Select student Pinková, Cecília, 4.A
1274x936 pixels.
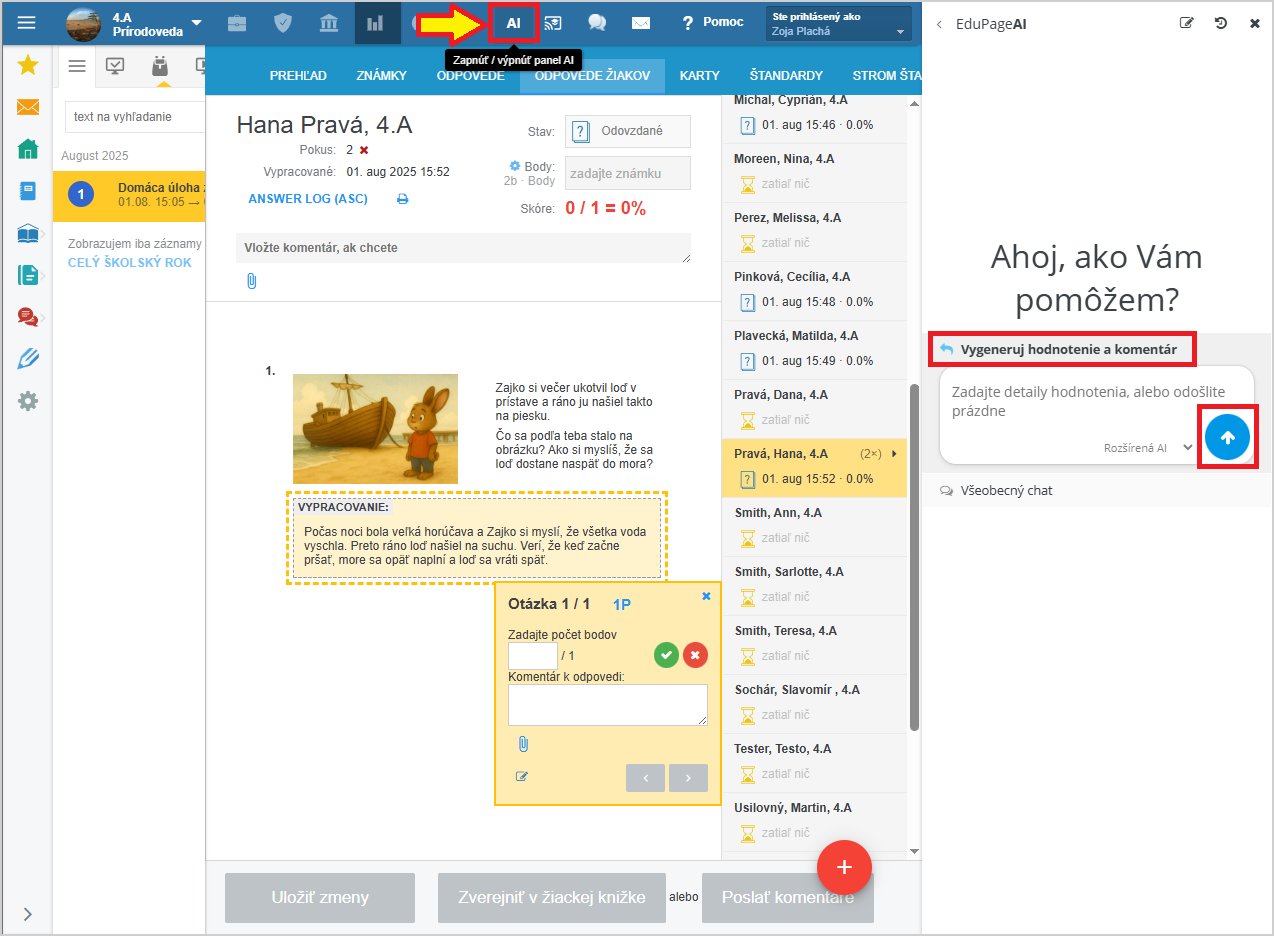coord(814,290)
